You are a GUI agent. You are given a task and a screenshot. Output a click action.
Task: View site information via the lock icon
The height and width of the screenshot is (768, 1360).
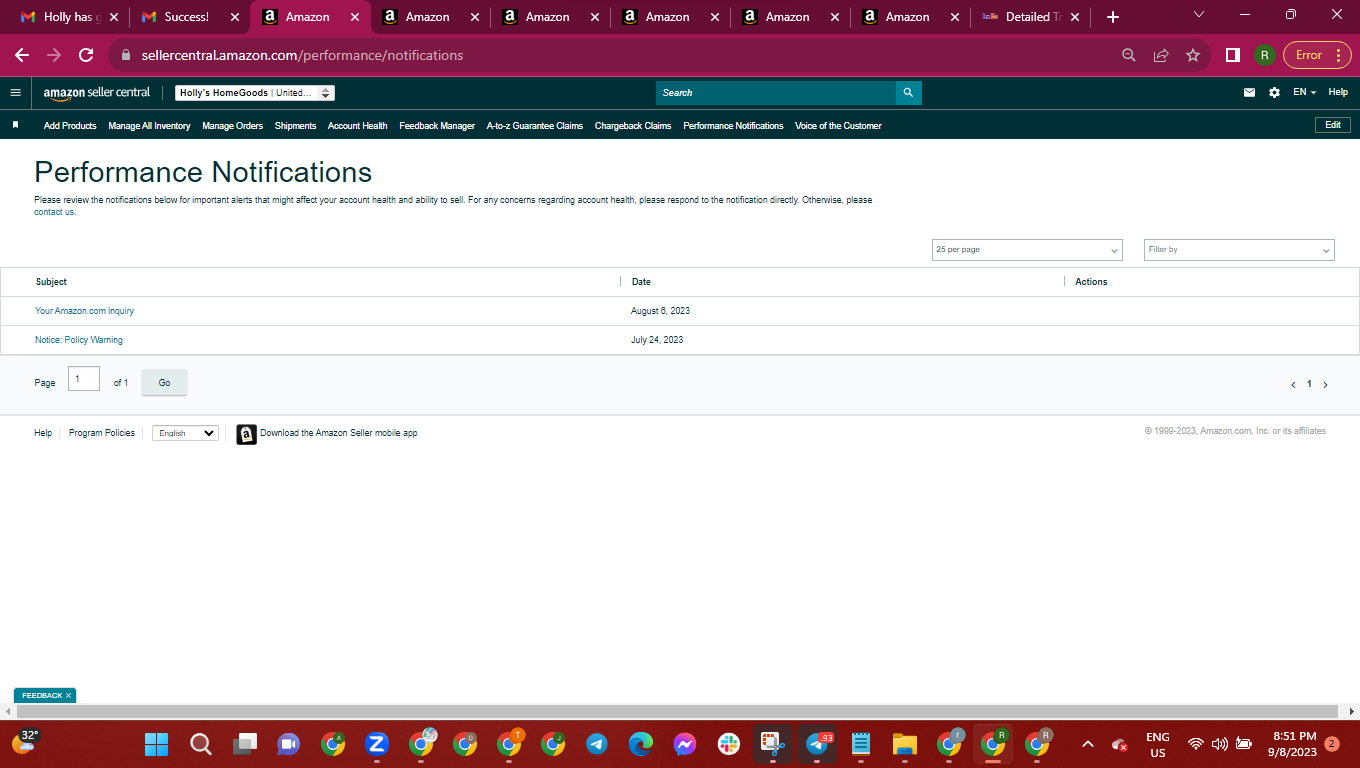click(x=126, y=55)
